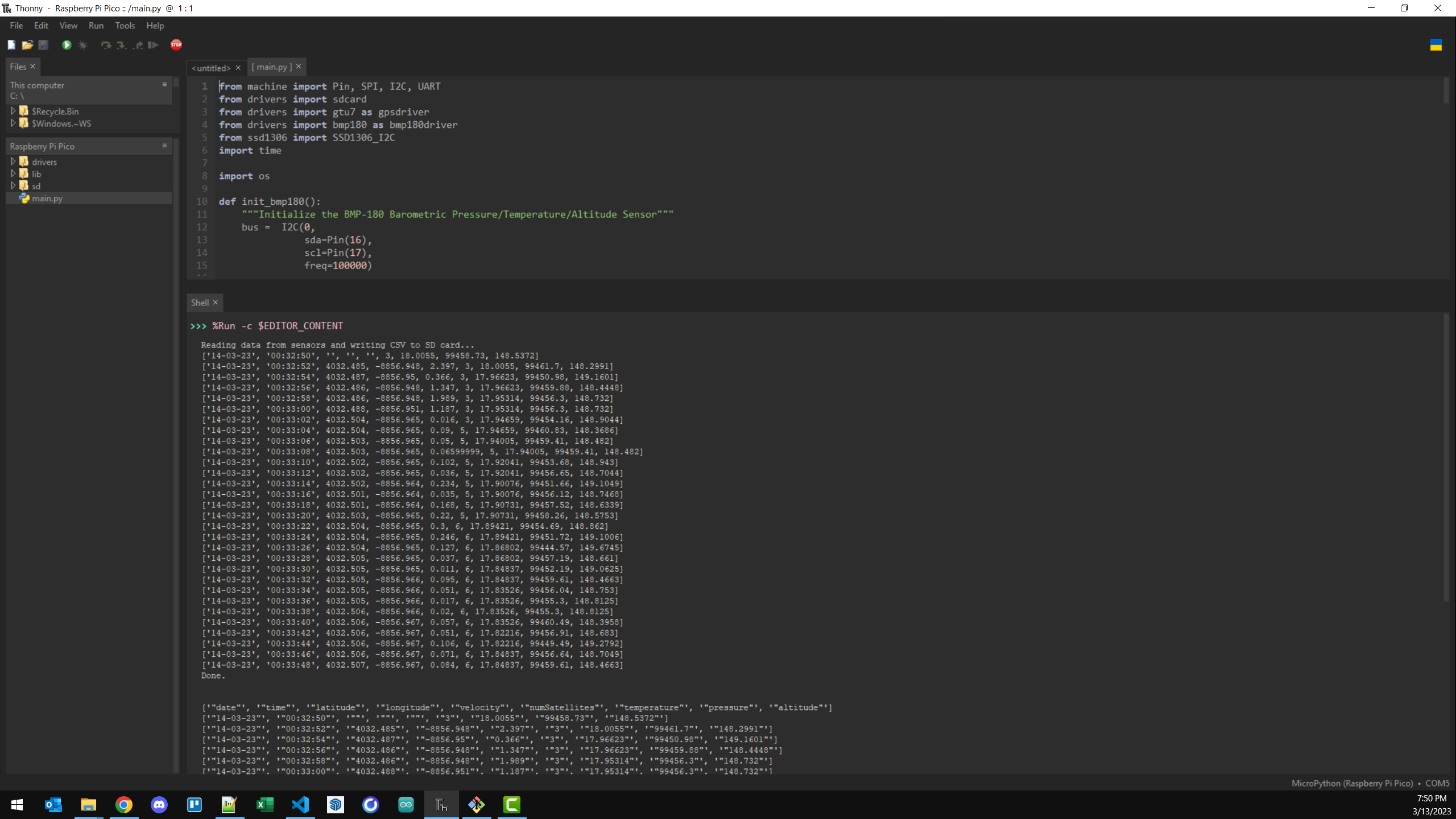Screen dimensions: 1456x819
Task: Click the Resume debugger icon
Action: click(x=153, y=45)
